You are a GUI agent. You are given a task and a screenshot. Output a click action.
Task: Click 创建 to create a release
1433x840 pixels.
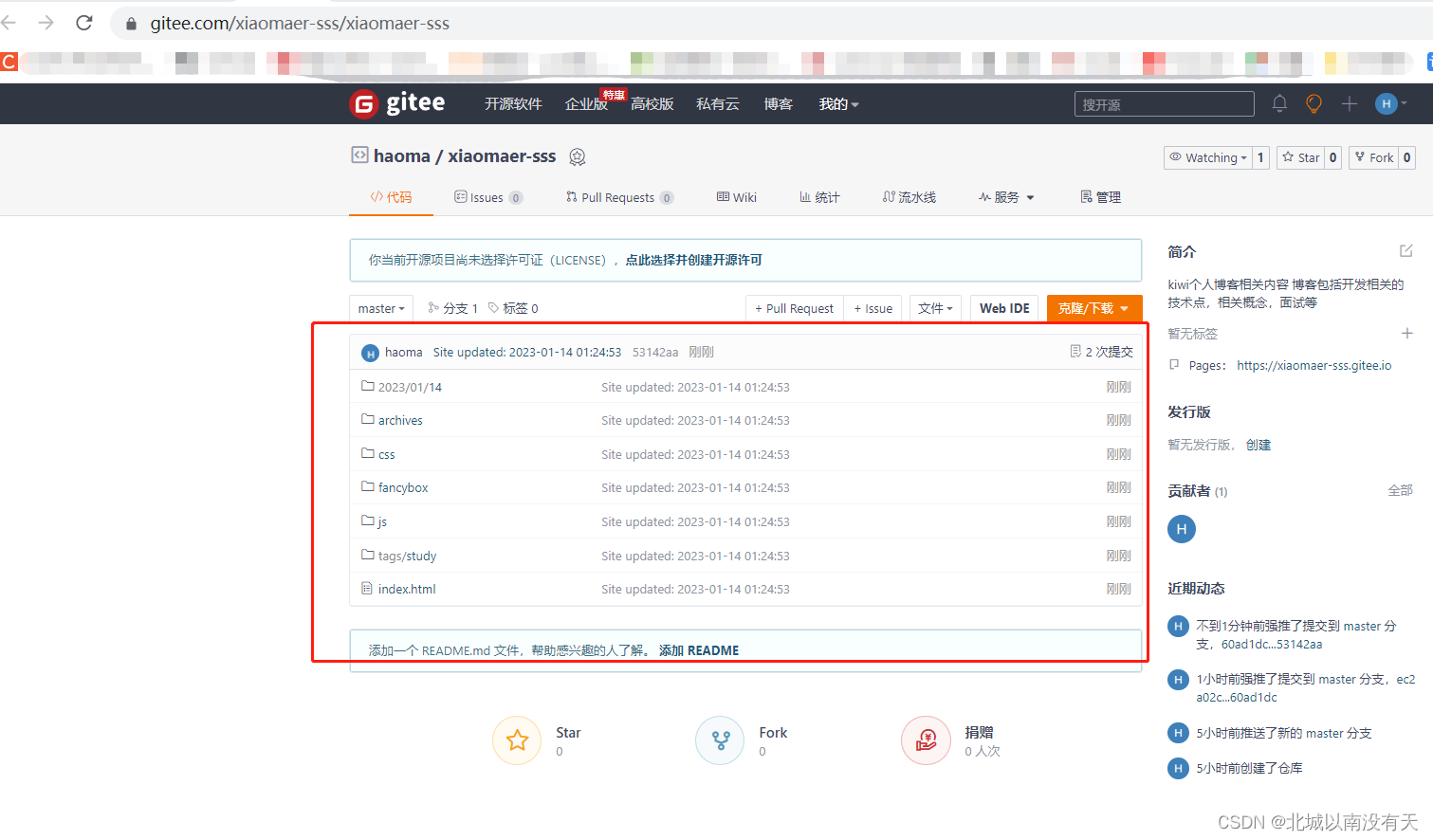coord(1258,445)
